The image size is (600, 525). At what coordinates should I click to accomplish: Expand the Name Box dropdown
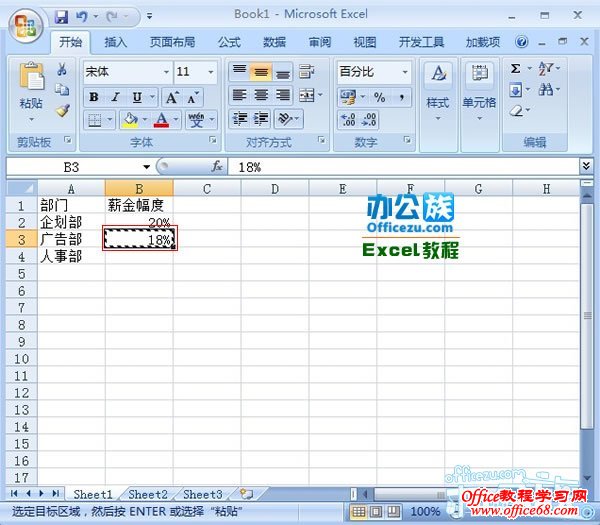point(147,167)
